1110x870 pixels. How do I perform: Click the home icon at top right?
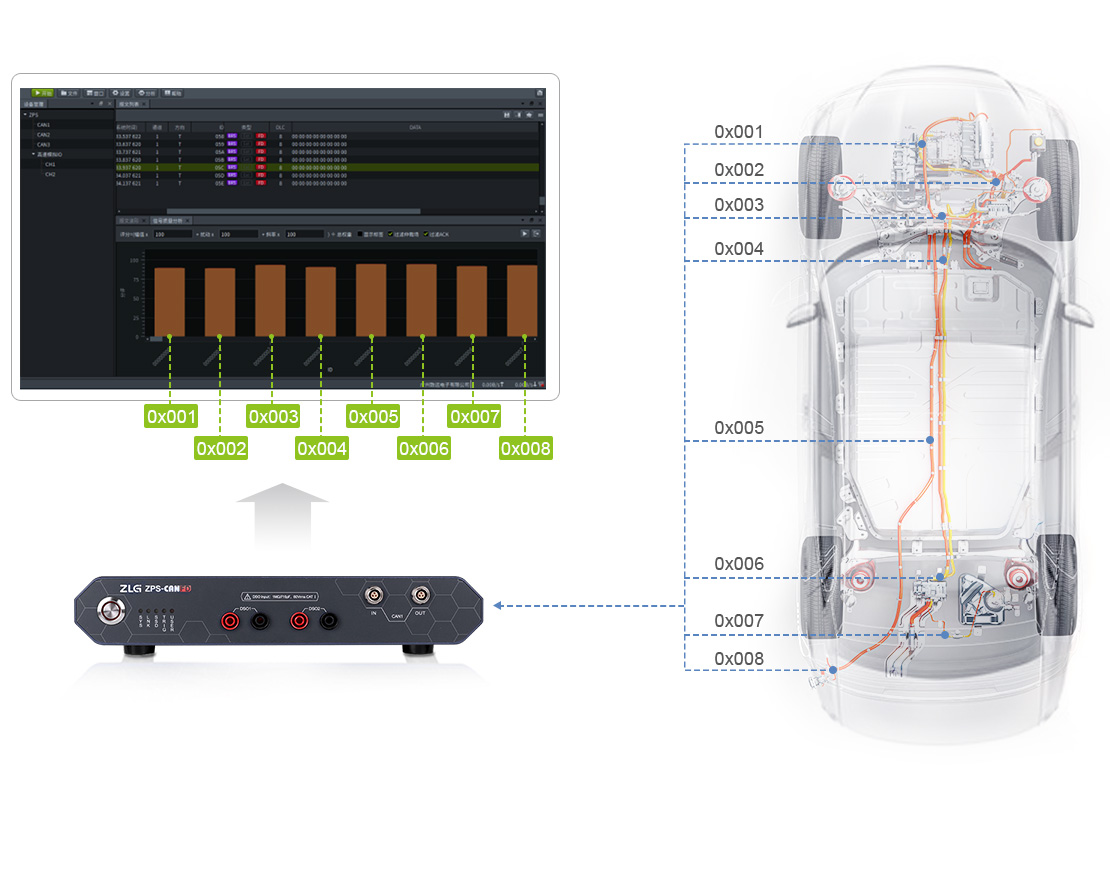[x=540, y=92]
